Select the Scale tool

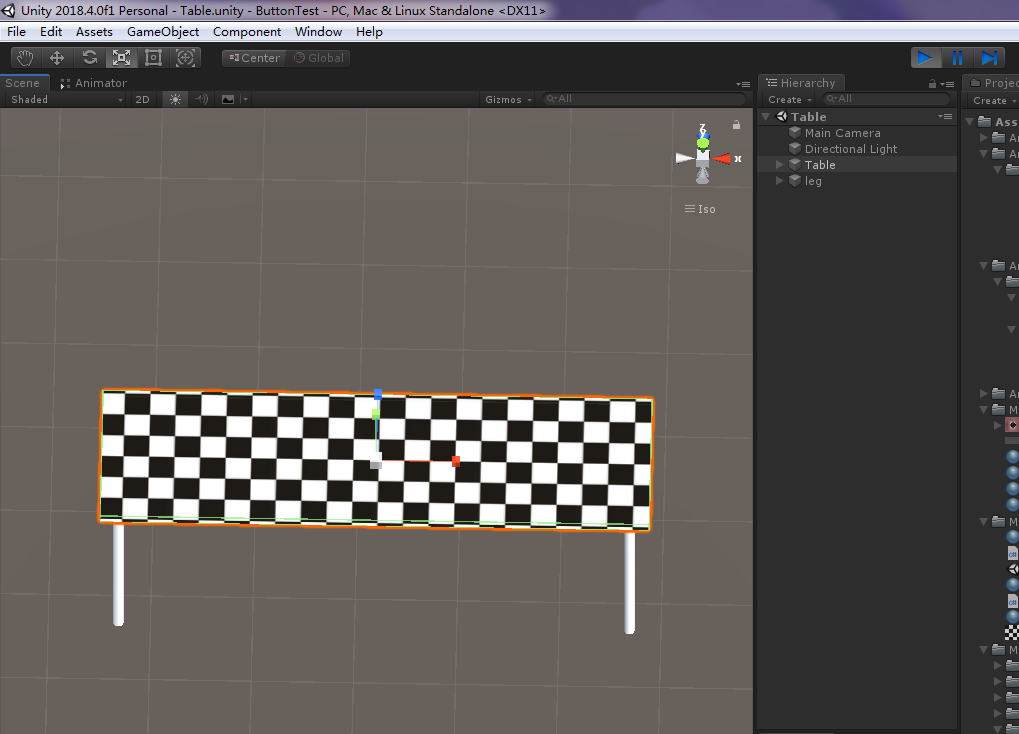[x=121, y=58]
